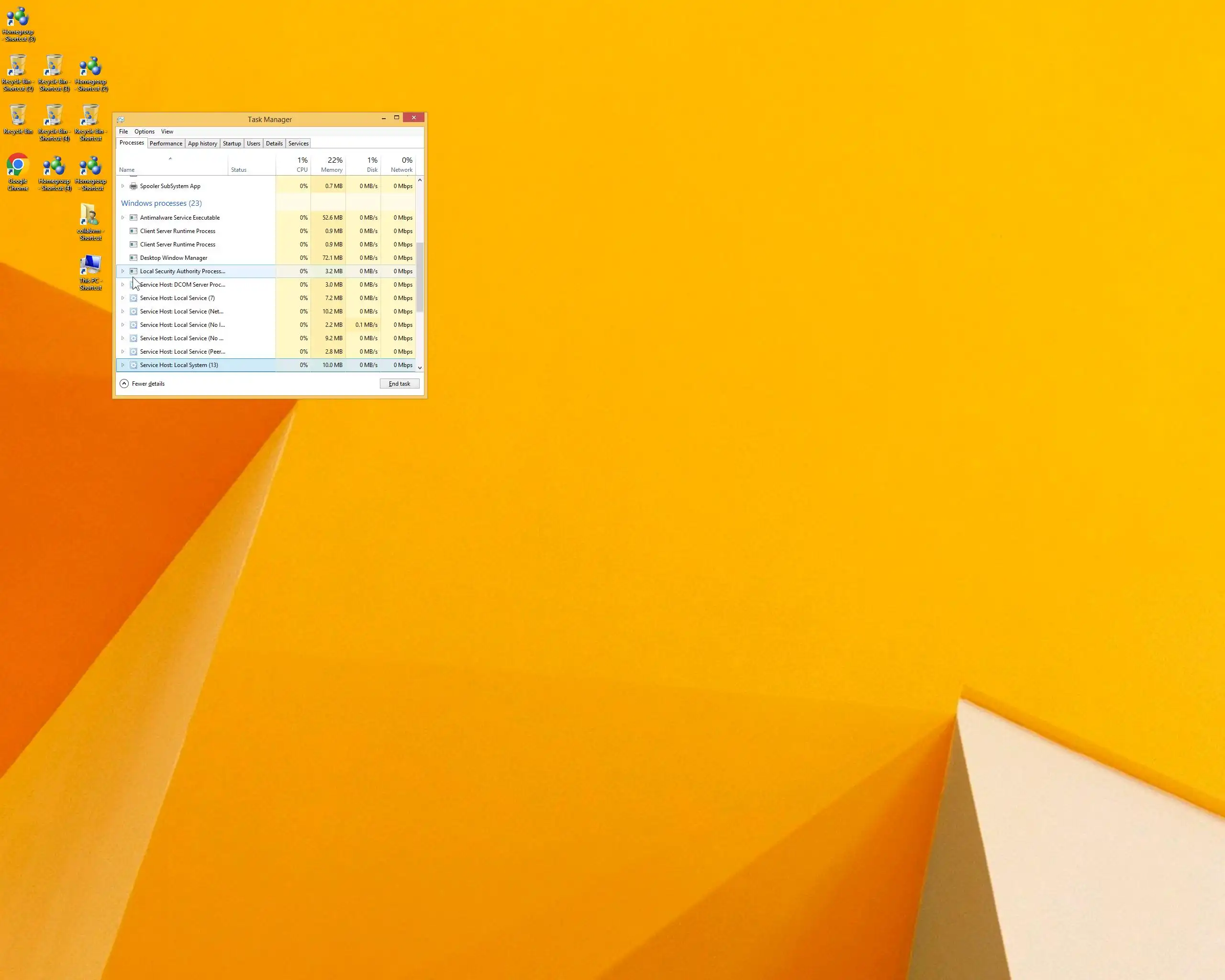1225x980 pixels.
Task: Open the Options menu
Action: pyautogui.click(x=145, y=132)
